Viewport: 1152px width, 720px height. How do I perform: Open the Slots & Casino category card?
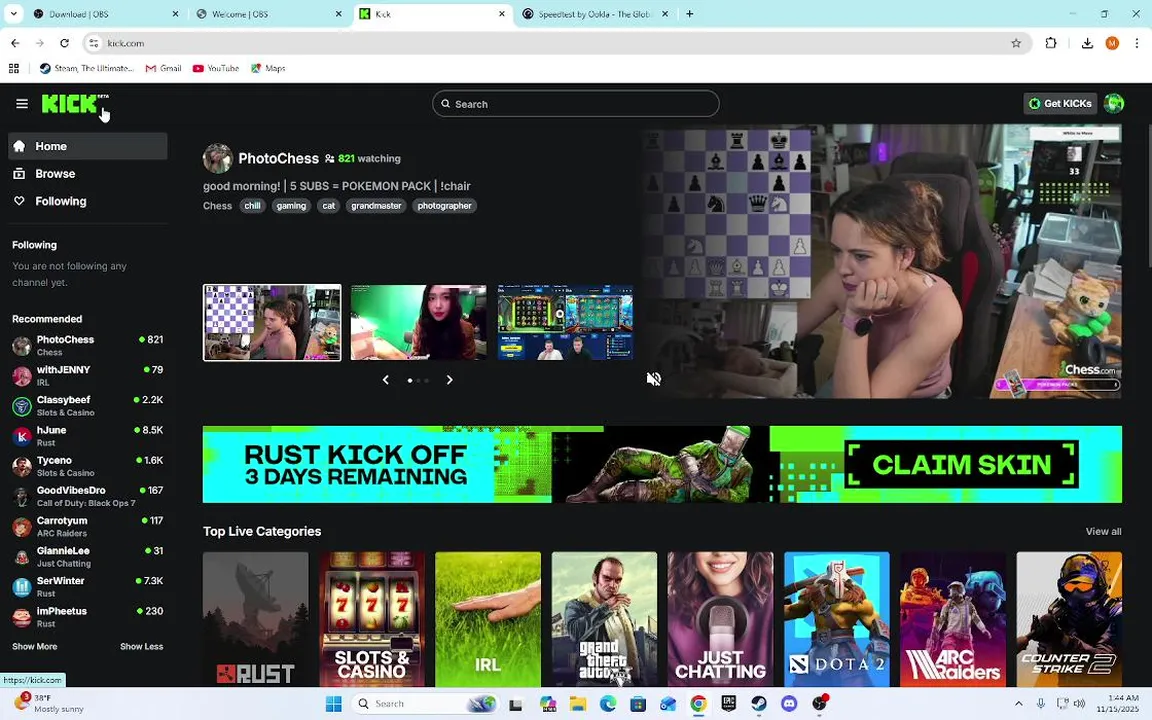tap(372, 619)
